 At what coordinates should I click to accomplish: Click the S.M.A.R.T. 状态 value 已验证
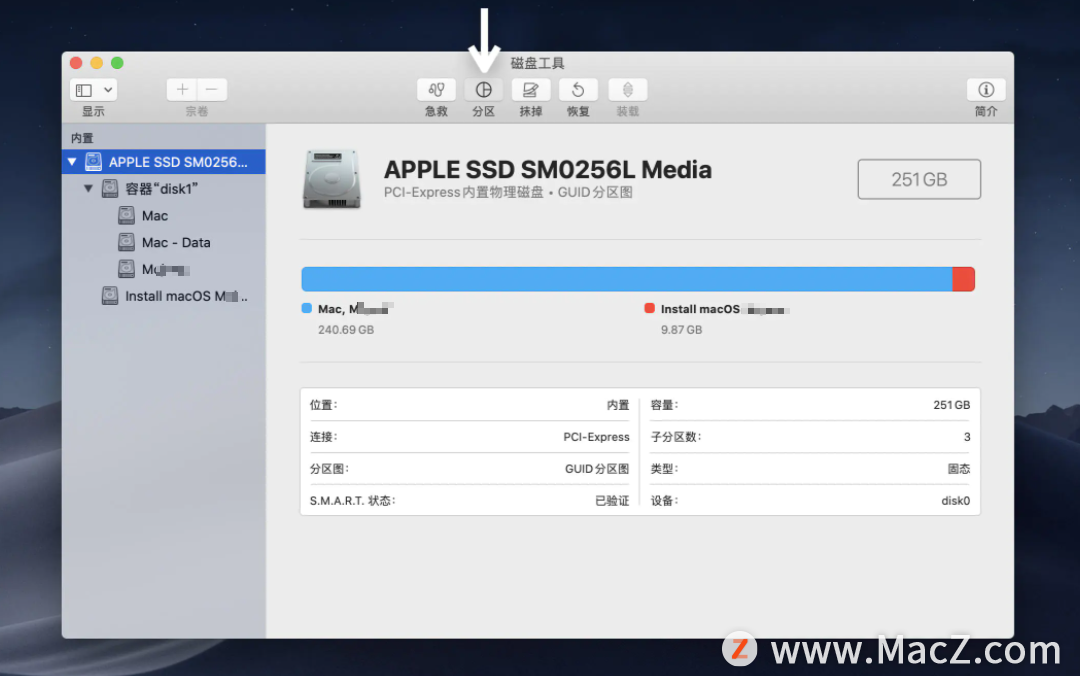[612, 501]
